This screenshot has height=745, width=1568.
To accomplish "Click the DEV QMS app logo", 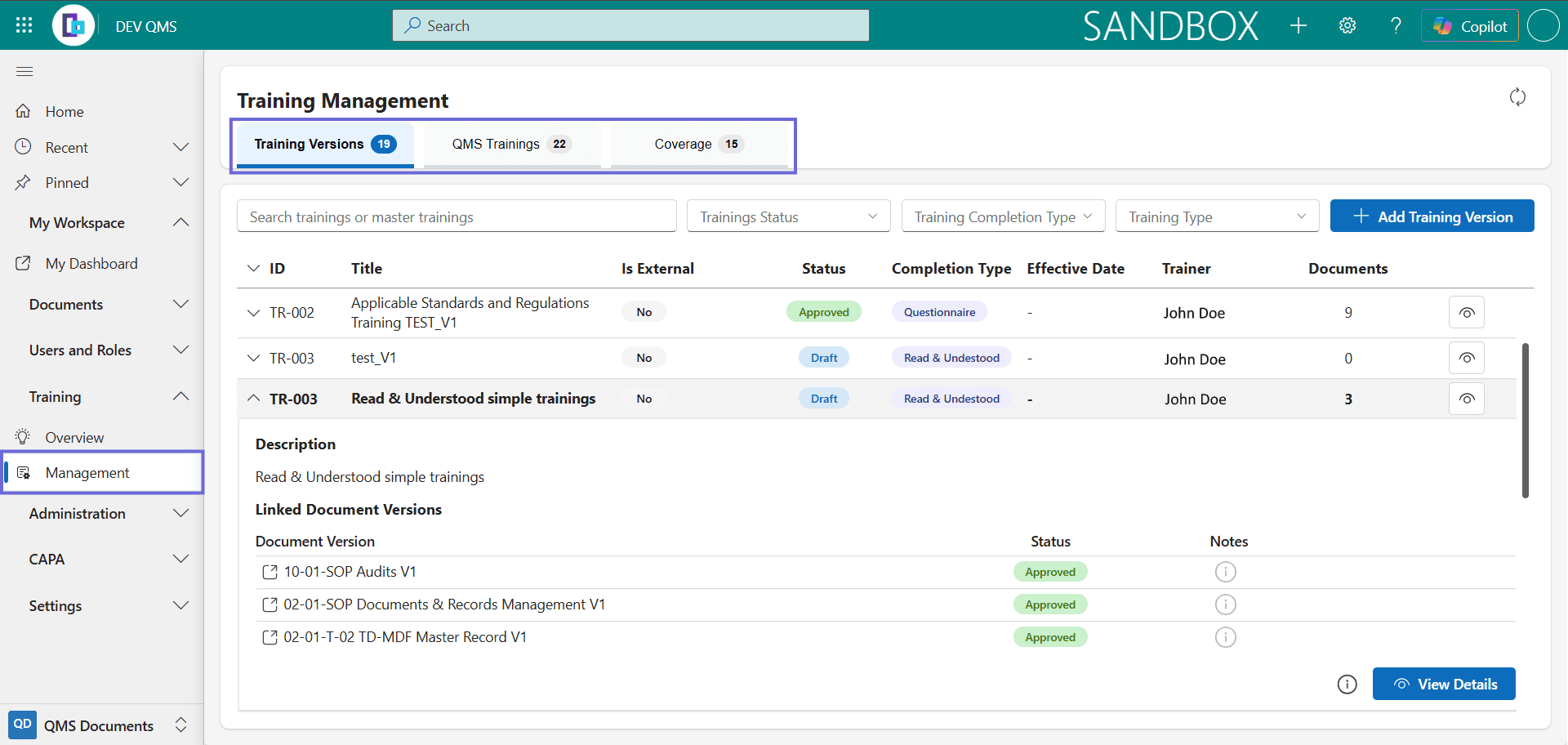I will pos(73,25).
